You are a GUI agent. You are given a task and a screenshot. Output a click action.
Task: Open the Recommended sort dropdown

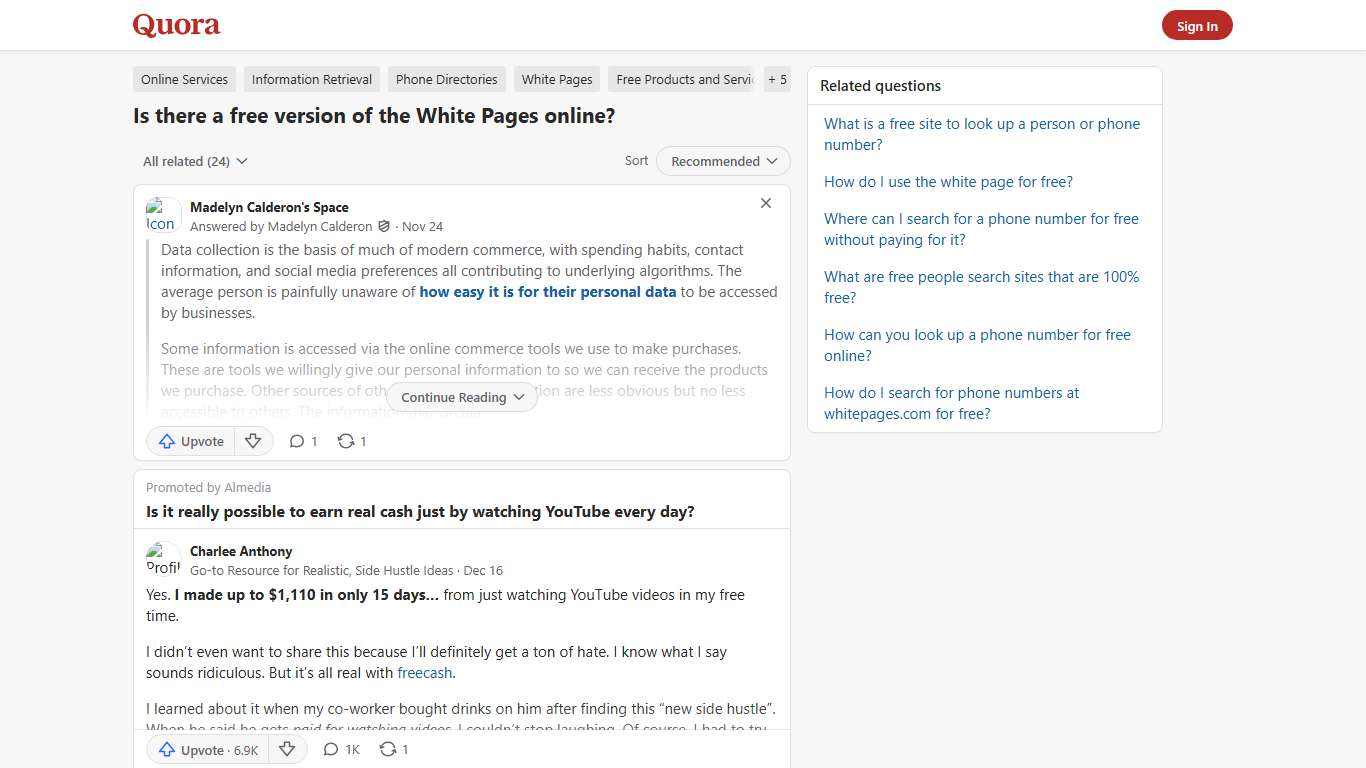[x=722, y=161]
